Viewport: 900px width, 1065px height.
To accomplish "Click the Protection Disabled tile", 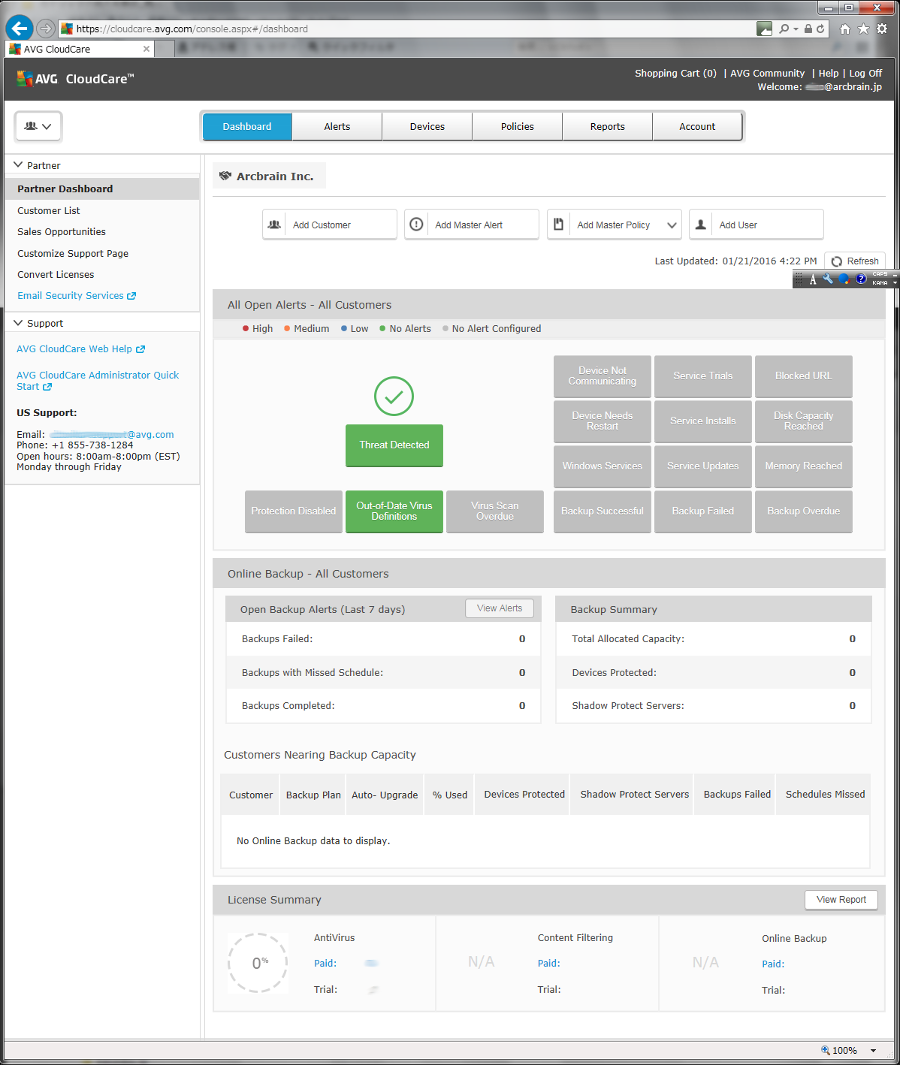I will (293, 511).
